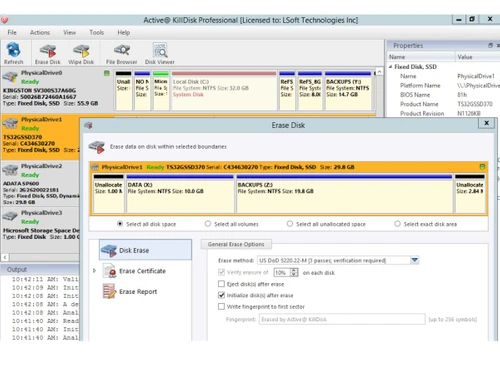The image size is (500, 375).
Task: Open the Help menu
Action: pos(123,32)
